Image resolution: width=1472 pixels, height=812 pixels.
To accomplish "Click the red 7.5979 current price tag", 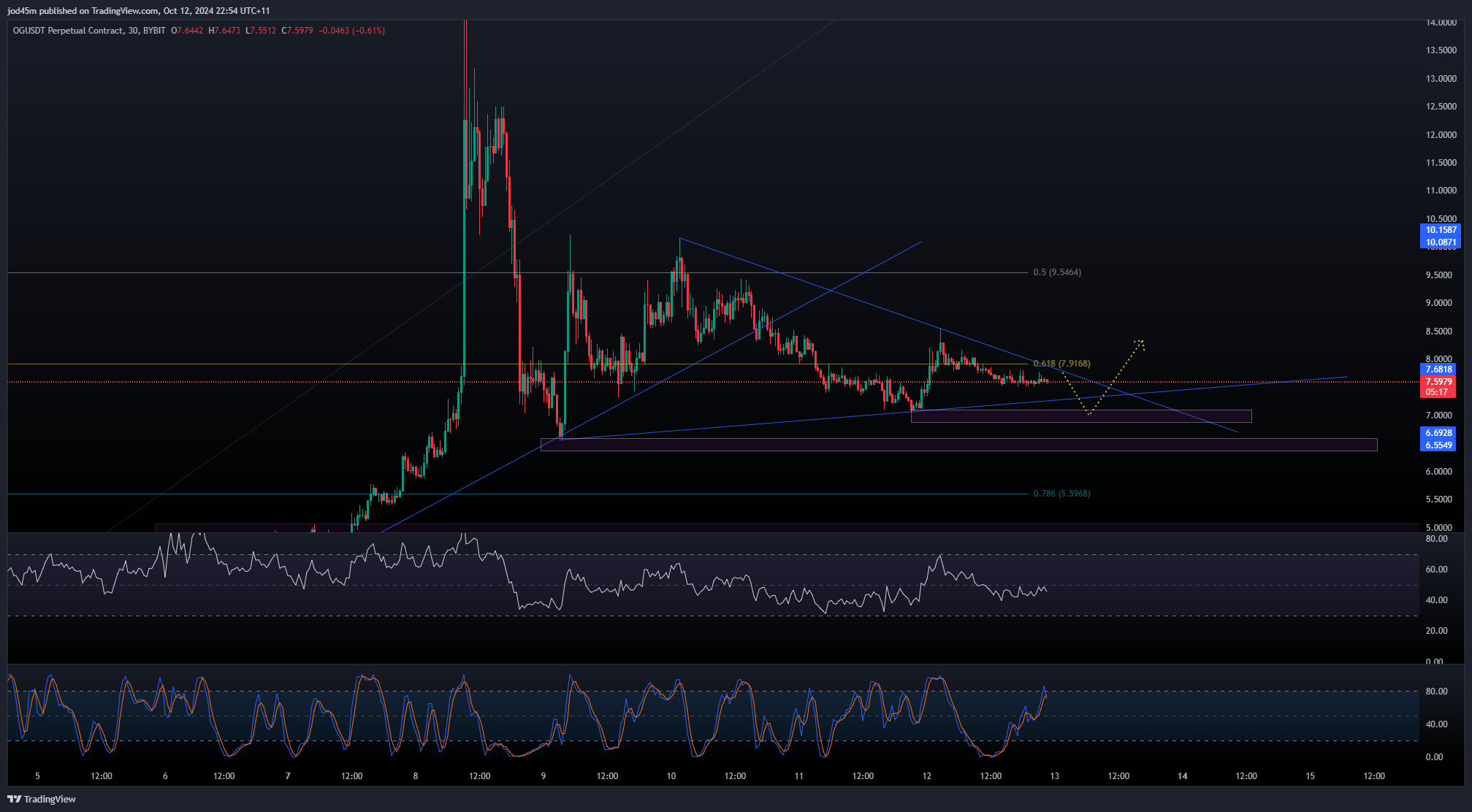I will 1438,382.
